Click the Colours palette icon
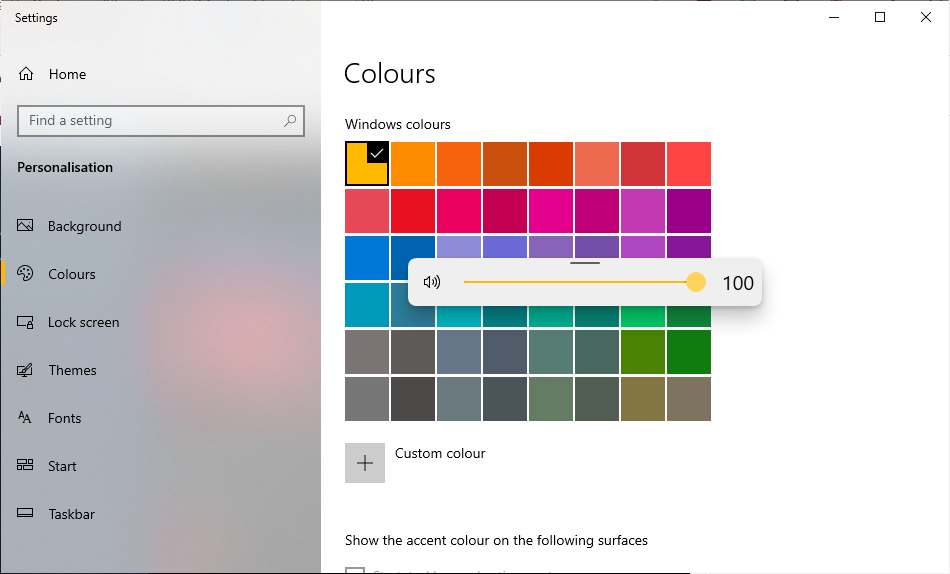950x574 pixels. pos(25,273)
